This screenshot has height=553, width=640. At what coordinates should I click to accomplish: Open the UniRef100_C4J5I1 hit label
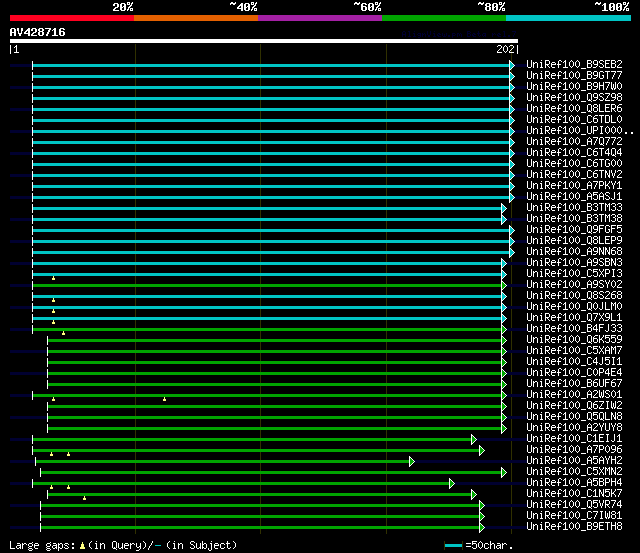tap(574, 362)
